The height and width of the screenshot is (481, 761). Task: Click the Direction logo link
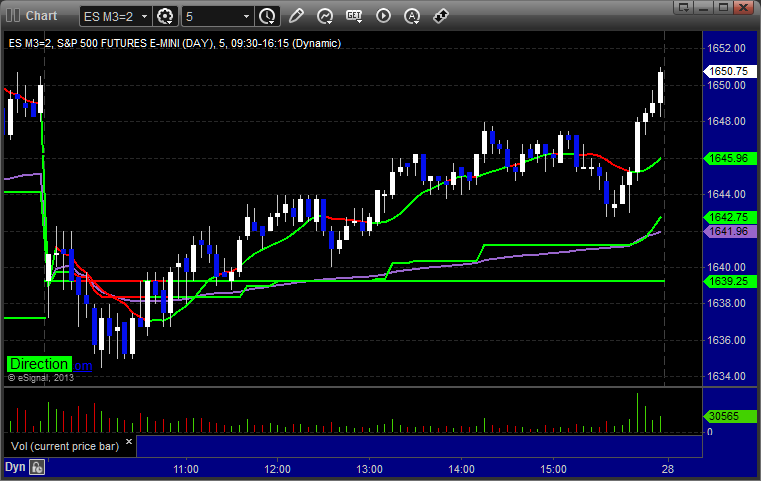[40, 365]
